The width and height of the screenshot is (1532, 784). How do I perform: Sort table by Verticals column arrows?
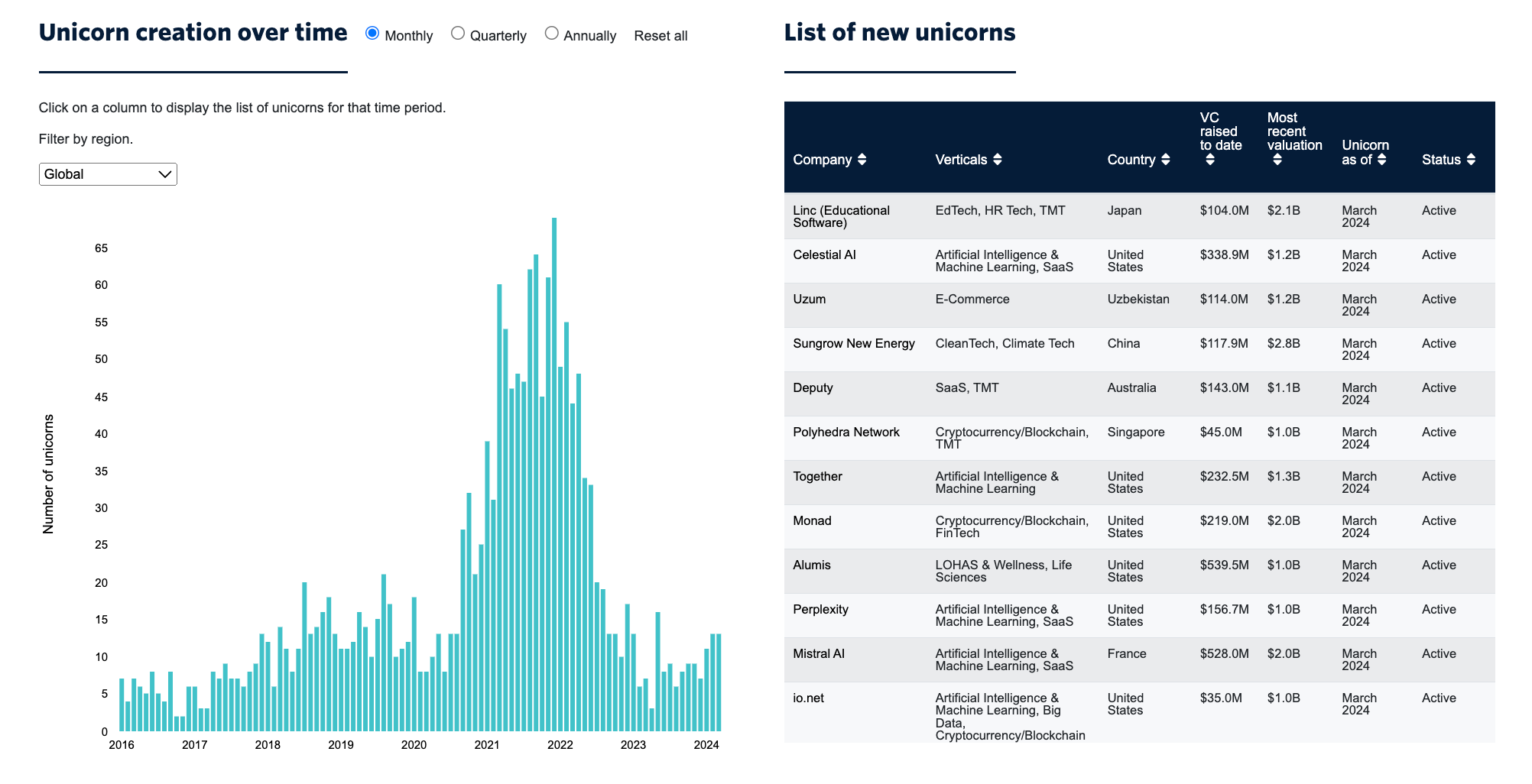pyautogui.click(x=997, y=160)
